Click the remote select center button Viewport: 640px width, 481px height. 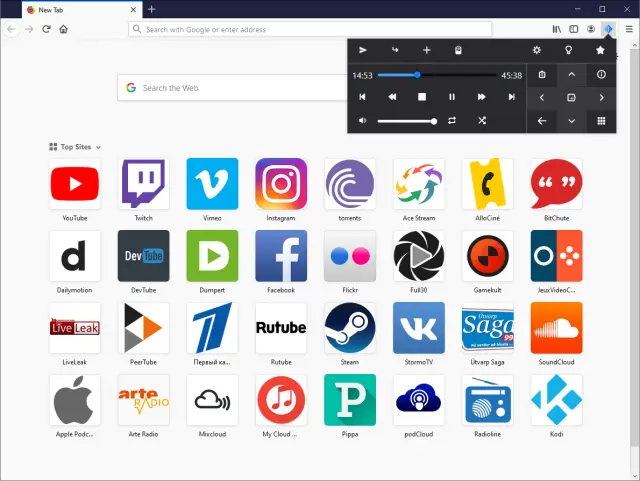[x=571, y=98]
